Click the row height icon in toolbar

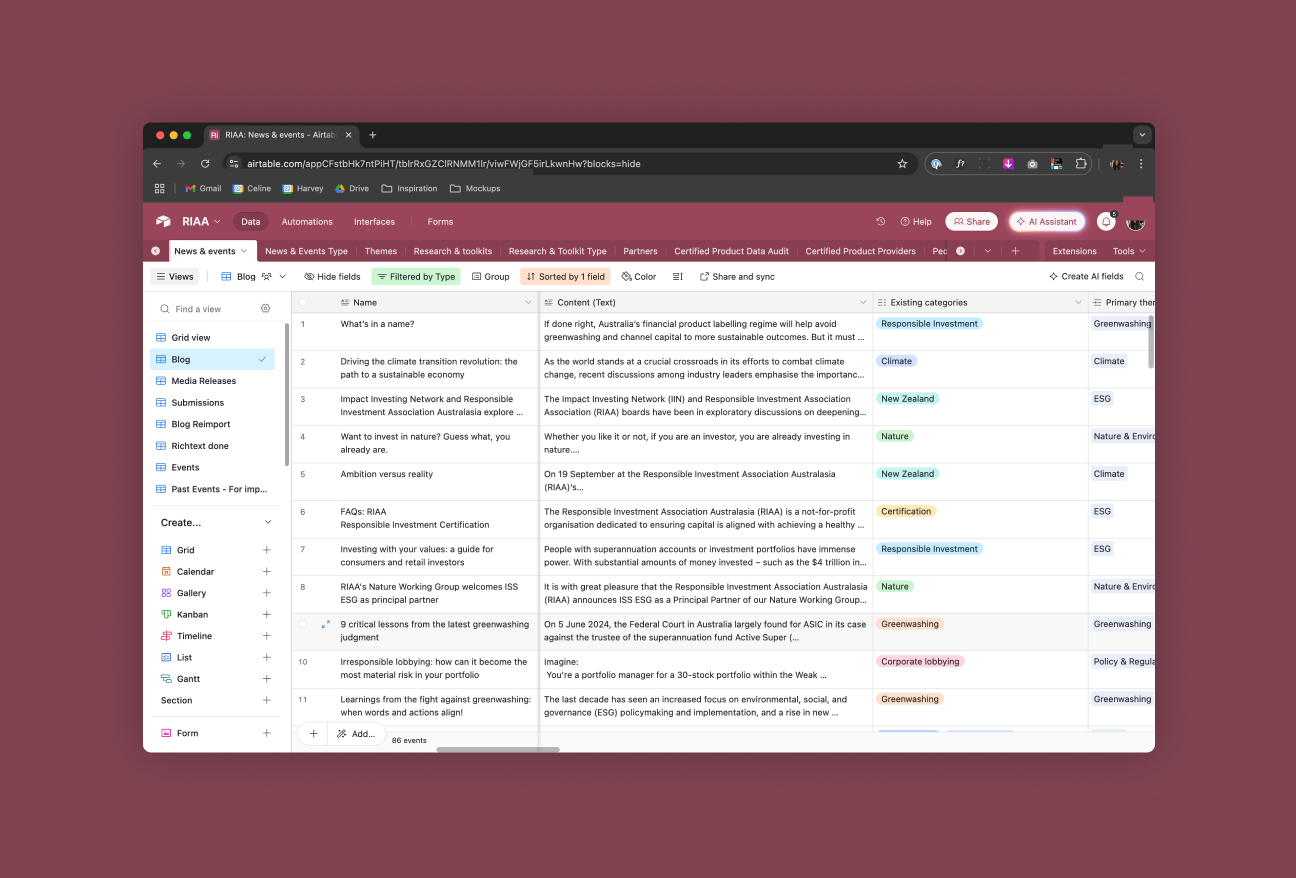(x=678, y=277)
